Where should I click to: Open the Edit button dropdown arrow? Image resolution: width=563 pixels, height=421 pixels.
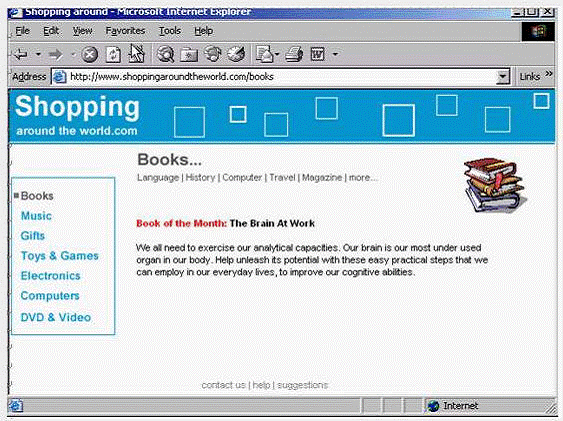(x=335, y=55)
